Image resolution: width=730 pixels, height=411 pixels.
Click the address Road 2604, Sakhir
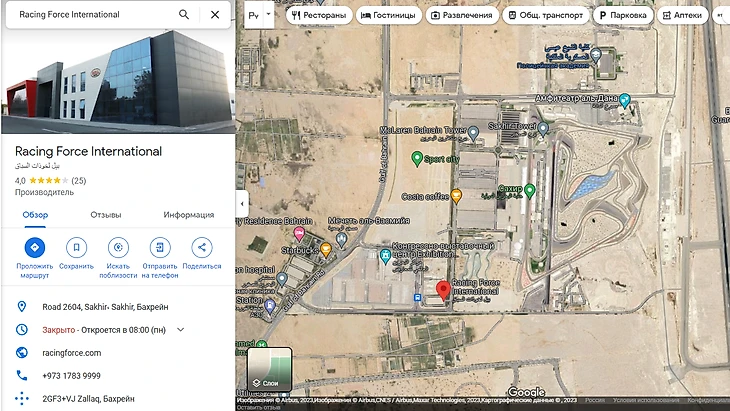tap(105, 307)
